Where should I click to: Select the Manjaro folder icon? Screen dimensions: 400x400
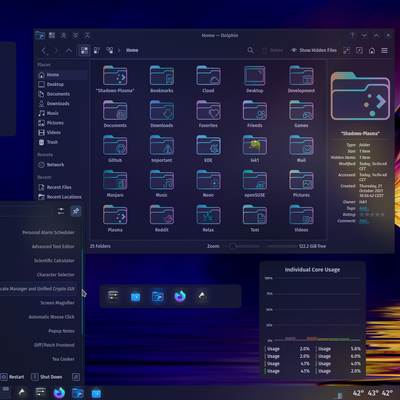[x=115, y=180]
